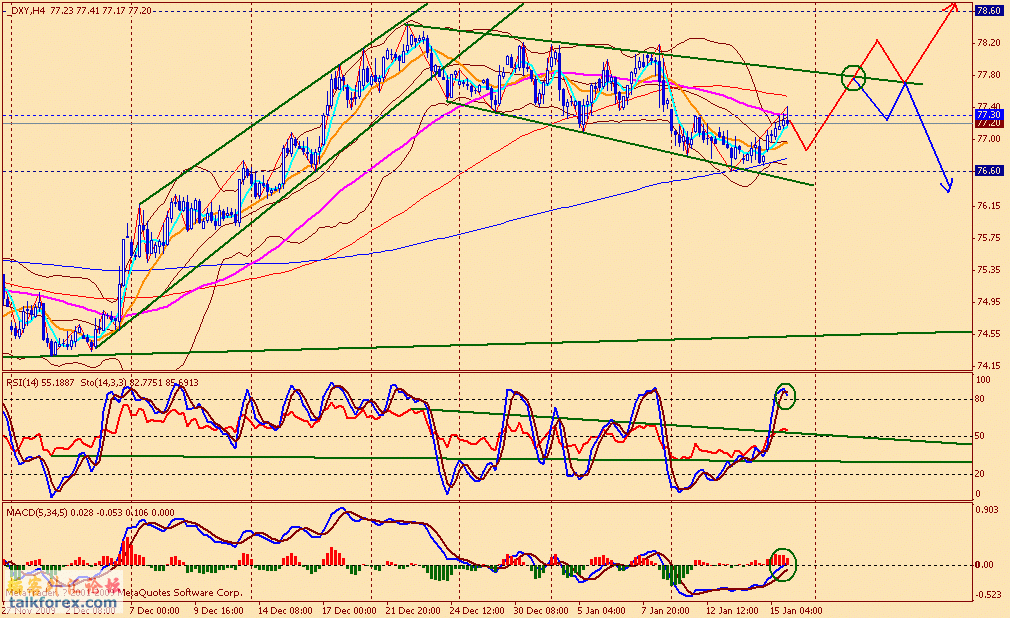Click the 78.20 value on the price axis
1010x618 pixels.
[x=988, y=43]
